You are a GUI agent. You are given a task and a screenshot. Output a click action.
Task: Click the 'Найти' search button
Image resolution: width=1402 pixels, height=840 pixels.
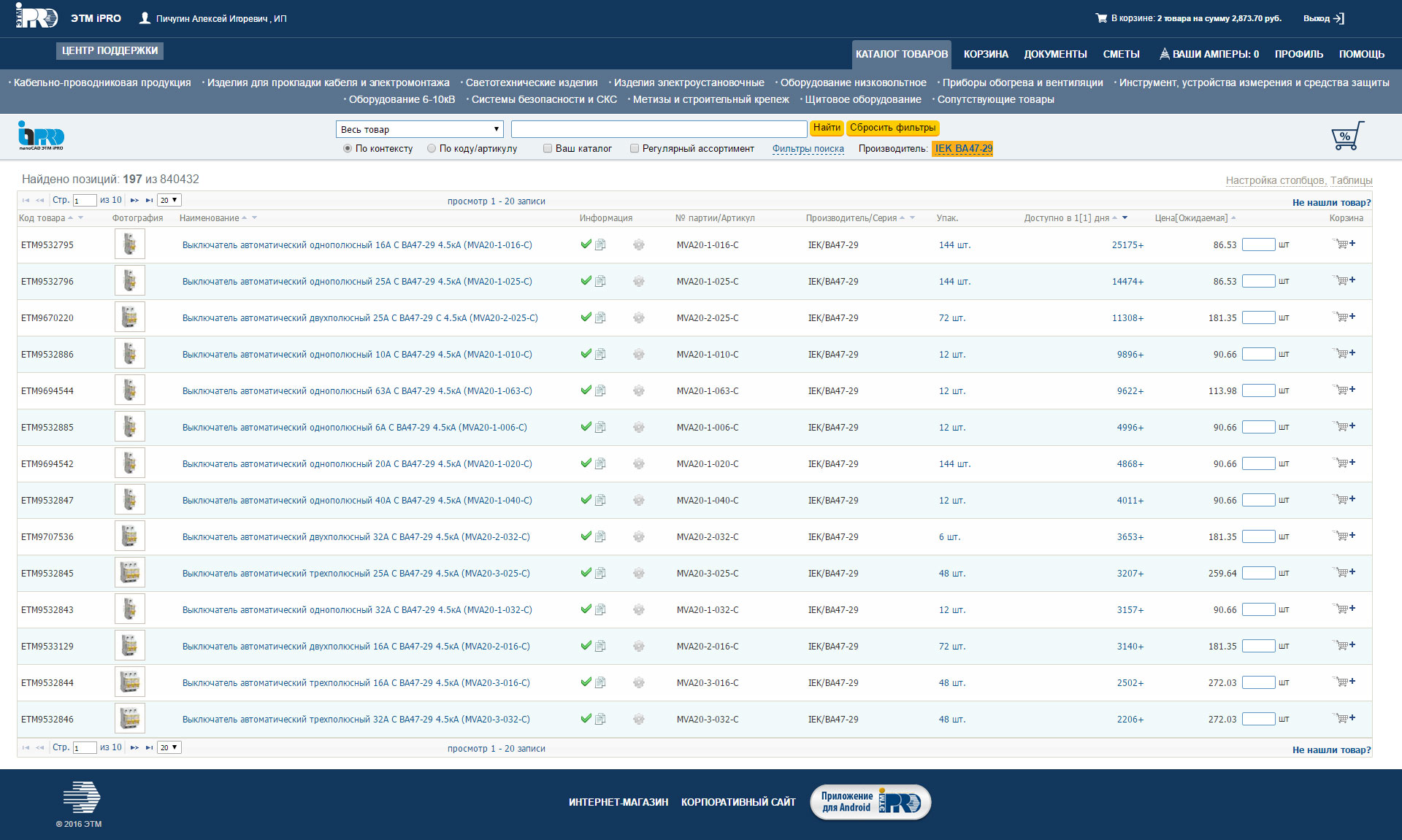(x=827, y=128)
